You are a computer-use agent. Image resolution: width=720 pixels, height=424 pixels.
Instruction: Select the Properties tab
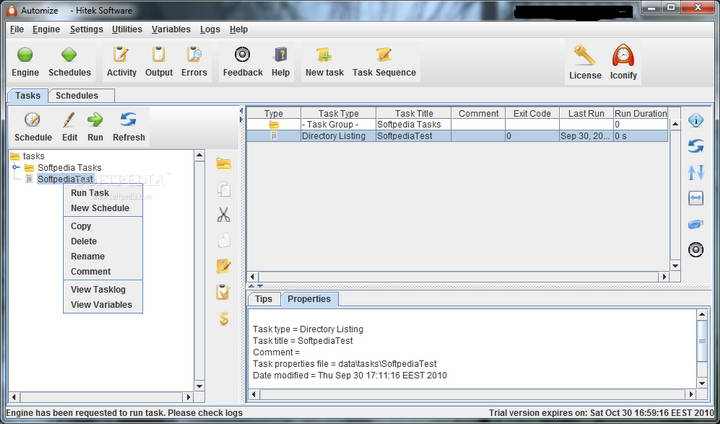[x=309, y=299]
